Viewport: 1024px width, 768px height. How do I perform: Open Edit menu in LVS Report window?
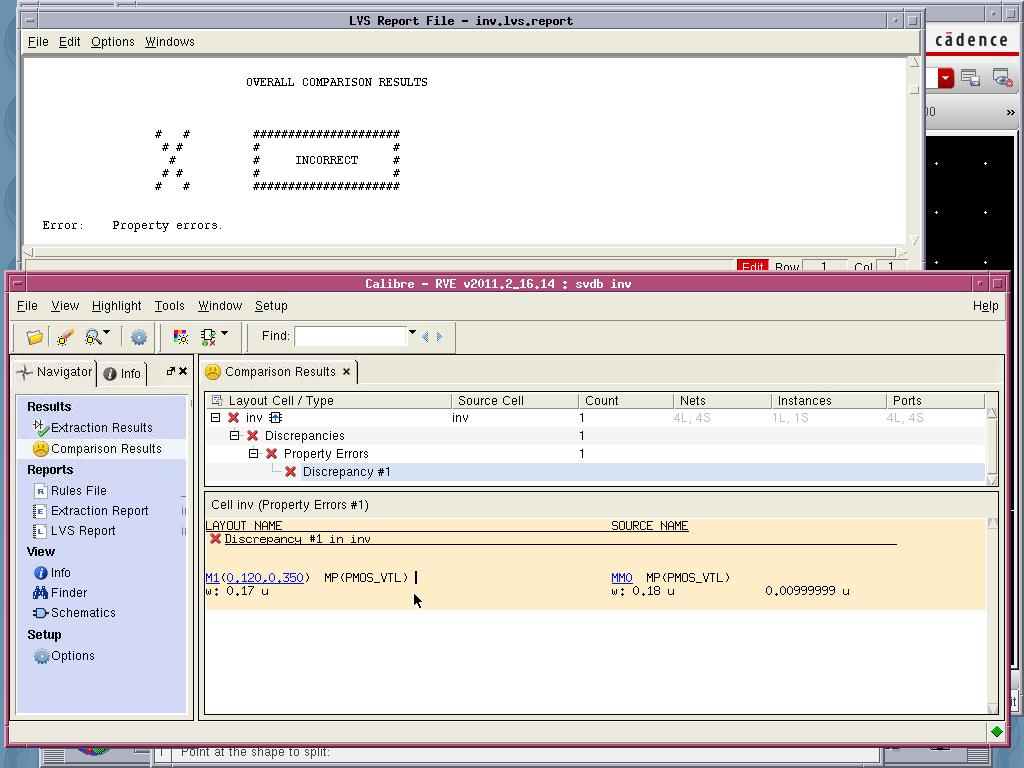point(69,42)
